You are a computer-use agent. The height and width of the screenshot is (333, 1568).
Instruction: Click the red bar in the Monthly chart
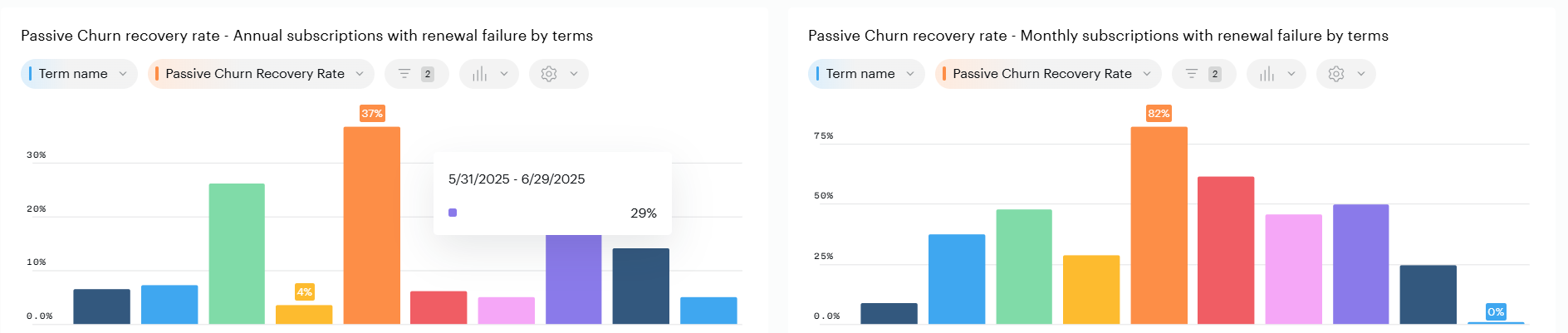click(x=1226, y=249)
